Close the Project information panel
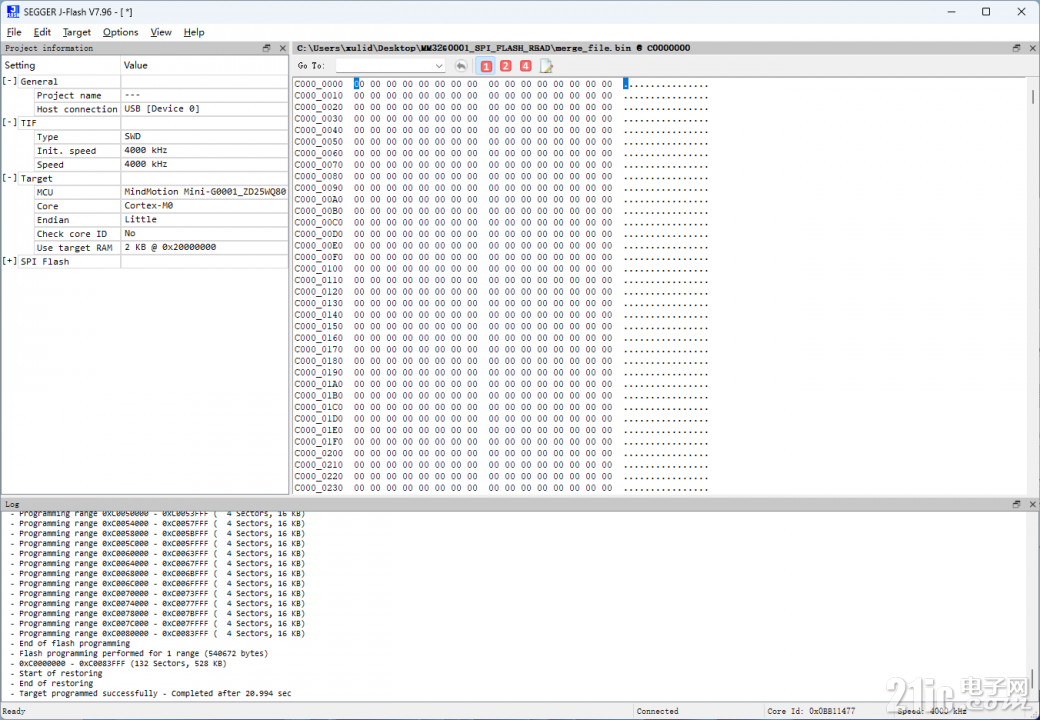 point(283,48)
